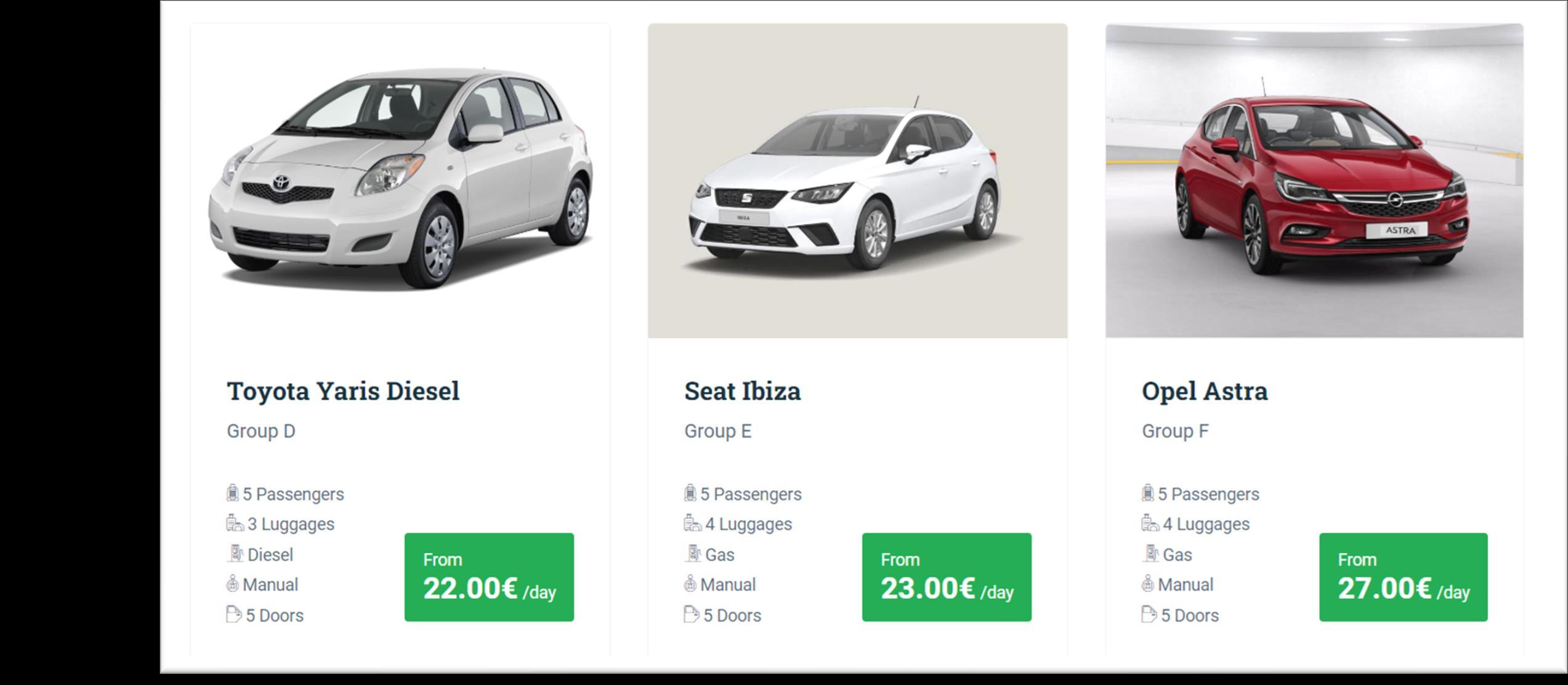Click the doors icon on Seat Ibiza card
1568x685 pixels.
pos(691,615)
